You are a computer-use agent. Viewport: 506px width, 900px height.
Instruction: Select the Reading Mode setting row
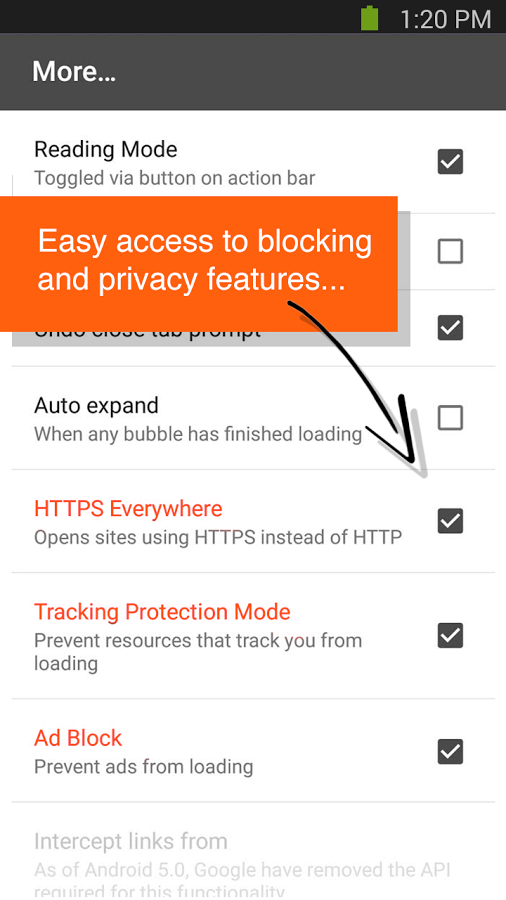pyautogui.click(x=253, y=162)
